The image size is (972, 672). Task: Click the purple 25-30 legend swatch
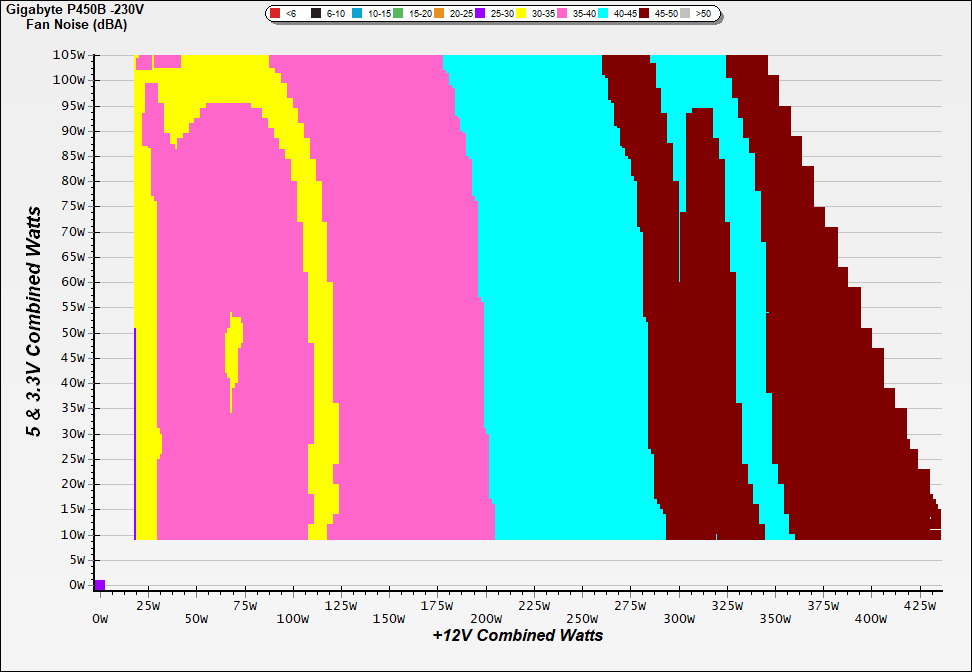click(481, 14)
